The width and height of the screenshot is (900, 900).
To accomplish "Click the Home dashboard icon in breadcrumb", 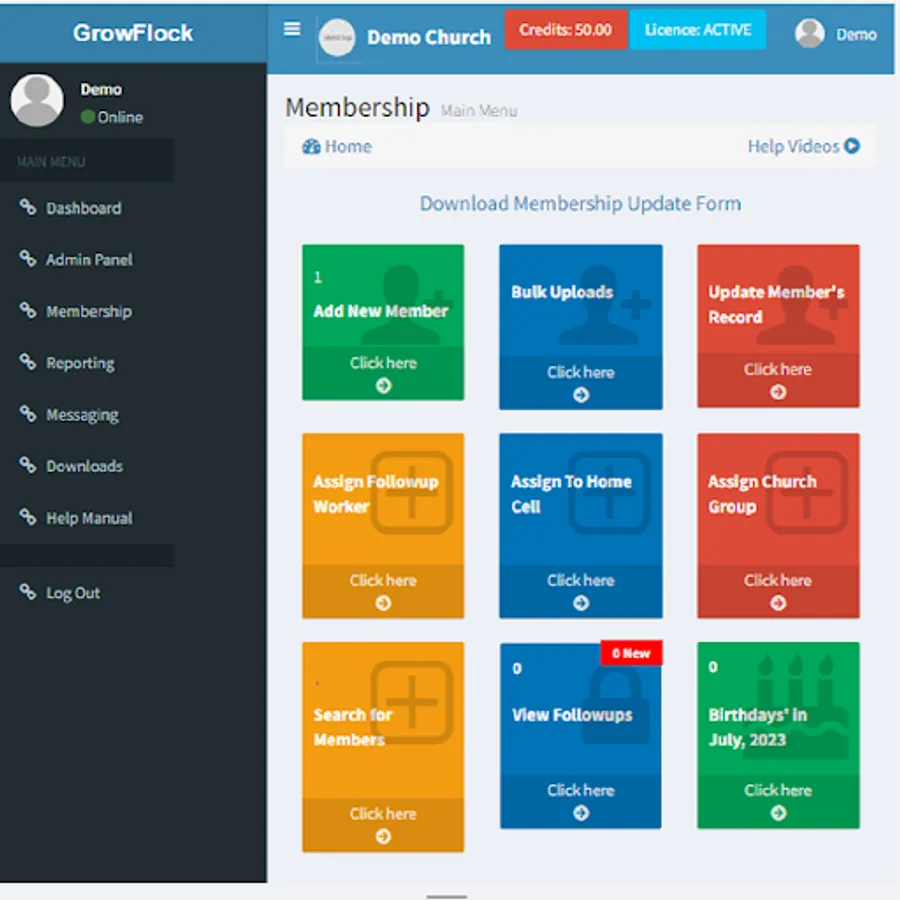I will (311, 147).
